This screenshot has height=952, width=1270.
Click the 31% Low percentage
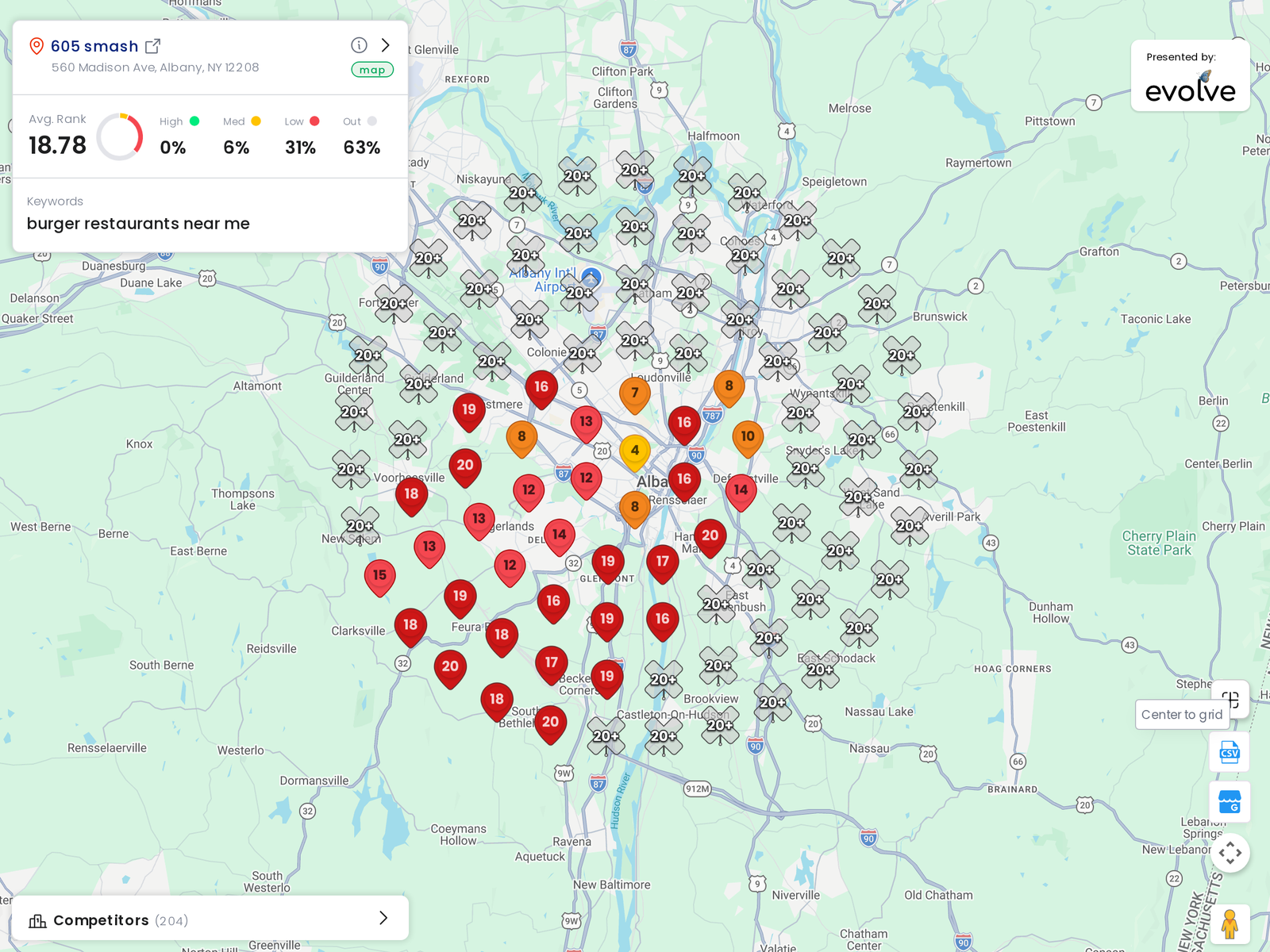tap(300, 148)
